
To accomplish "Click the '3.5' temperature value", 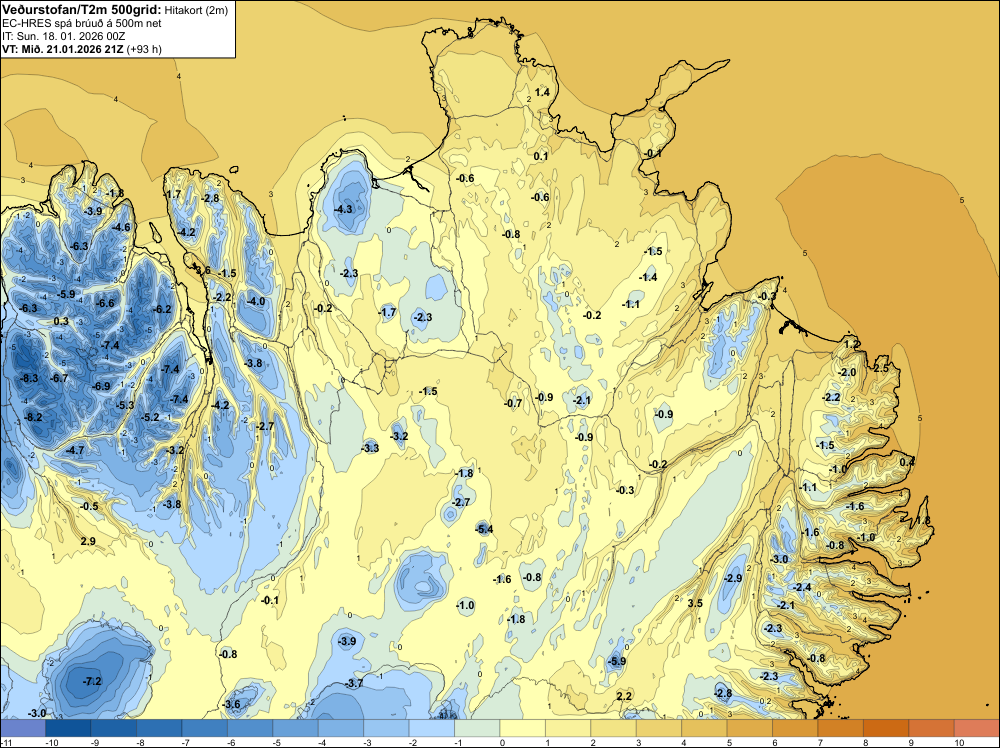I will click(x=695, y=603).
